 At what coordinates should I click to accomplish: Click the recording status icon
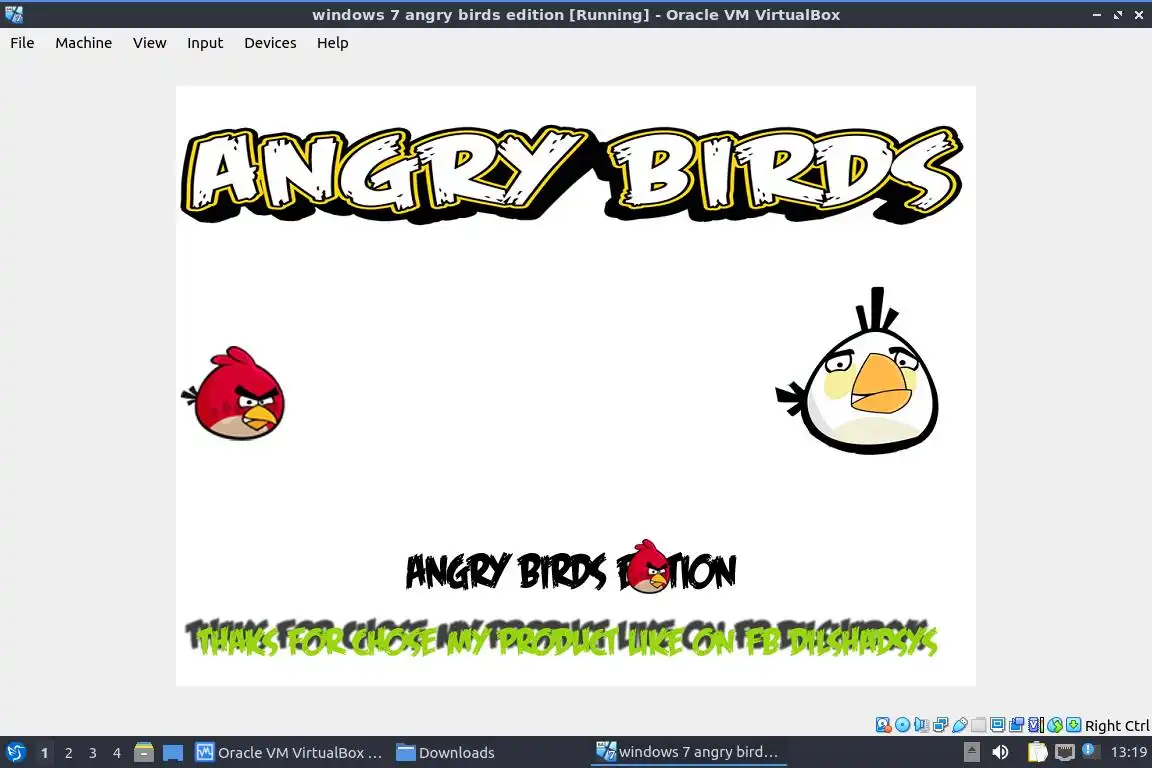[x=1017, y=725]
